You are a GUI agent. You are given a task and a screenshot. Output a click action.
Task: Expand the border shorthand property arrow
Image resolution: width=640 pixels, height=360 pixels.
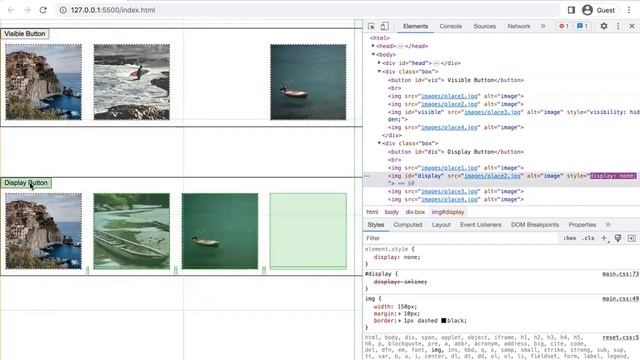point(400,321)
